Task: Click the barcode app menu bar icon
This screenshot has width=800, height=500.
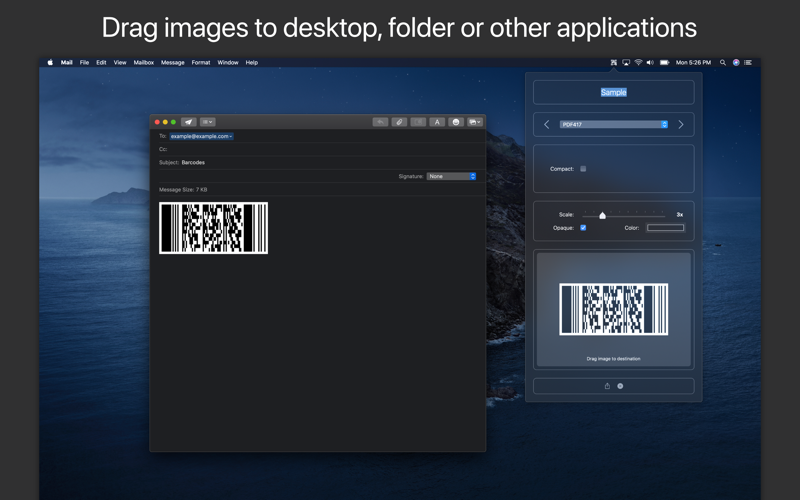Action: (614, 62)
